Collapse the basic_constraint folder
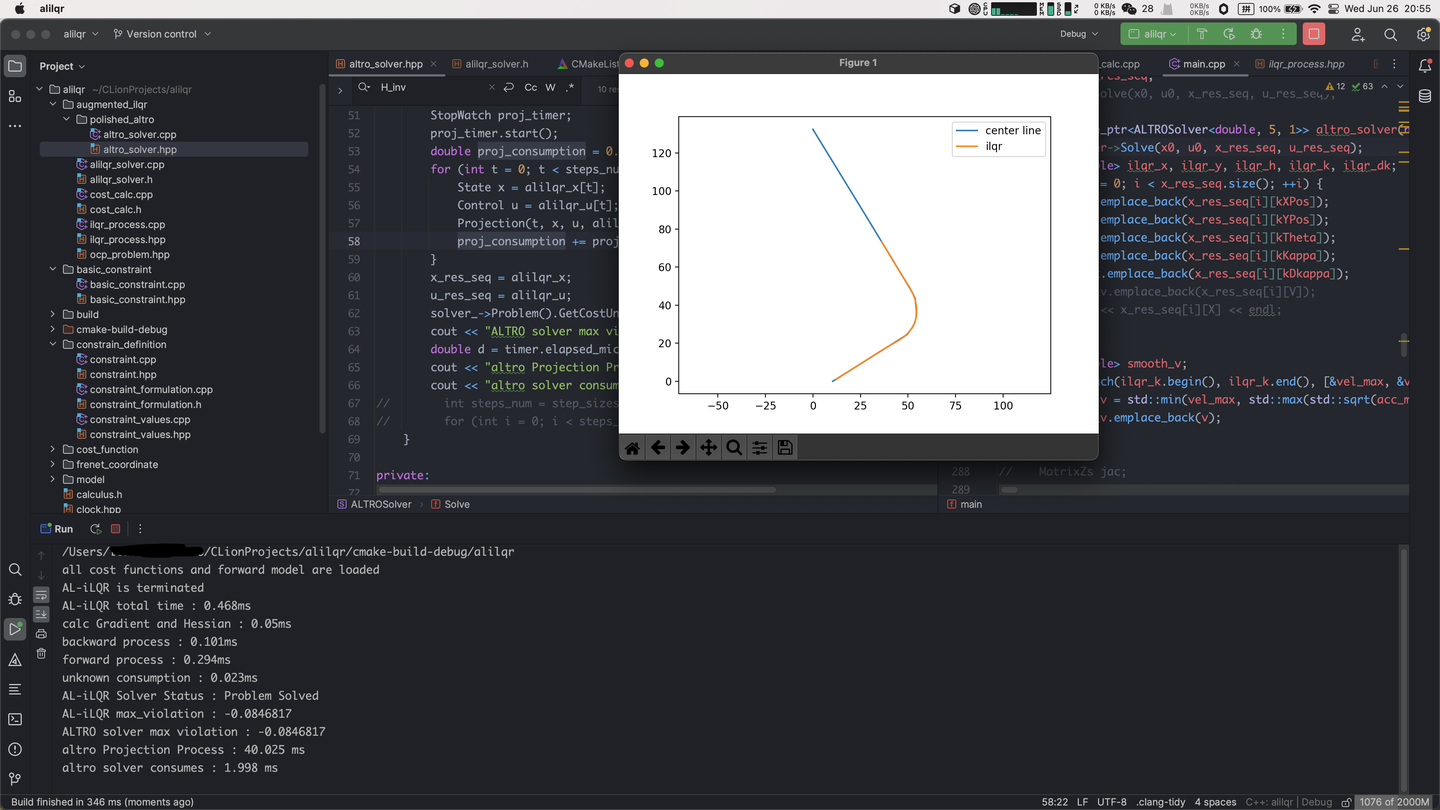 [x=53, y=270]
